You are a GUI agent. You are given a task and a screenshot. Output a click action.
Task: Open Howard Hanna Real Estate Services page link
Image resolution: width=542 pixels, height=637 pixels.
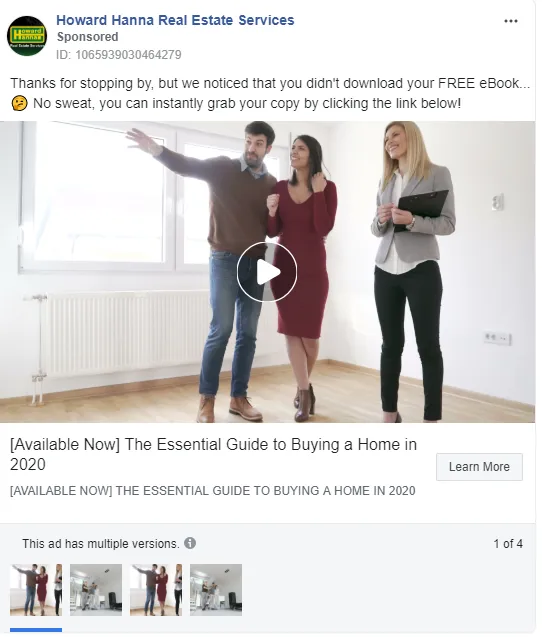175,20
